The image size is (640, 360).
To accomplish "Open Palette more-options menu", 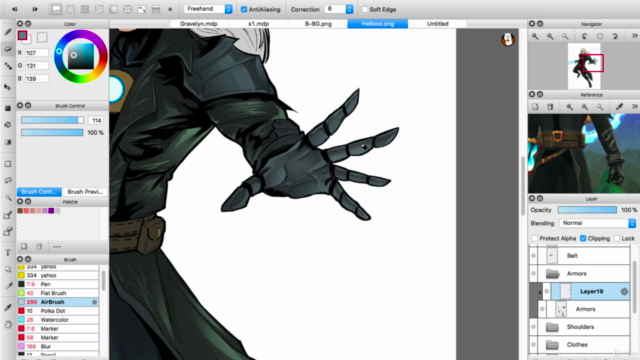I will click(x=57, y=247).
